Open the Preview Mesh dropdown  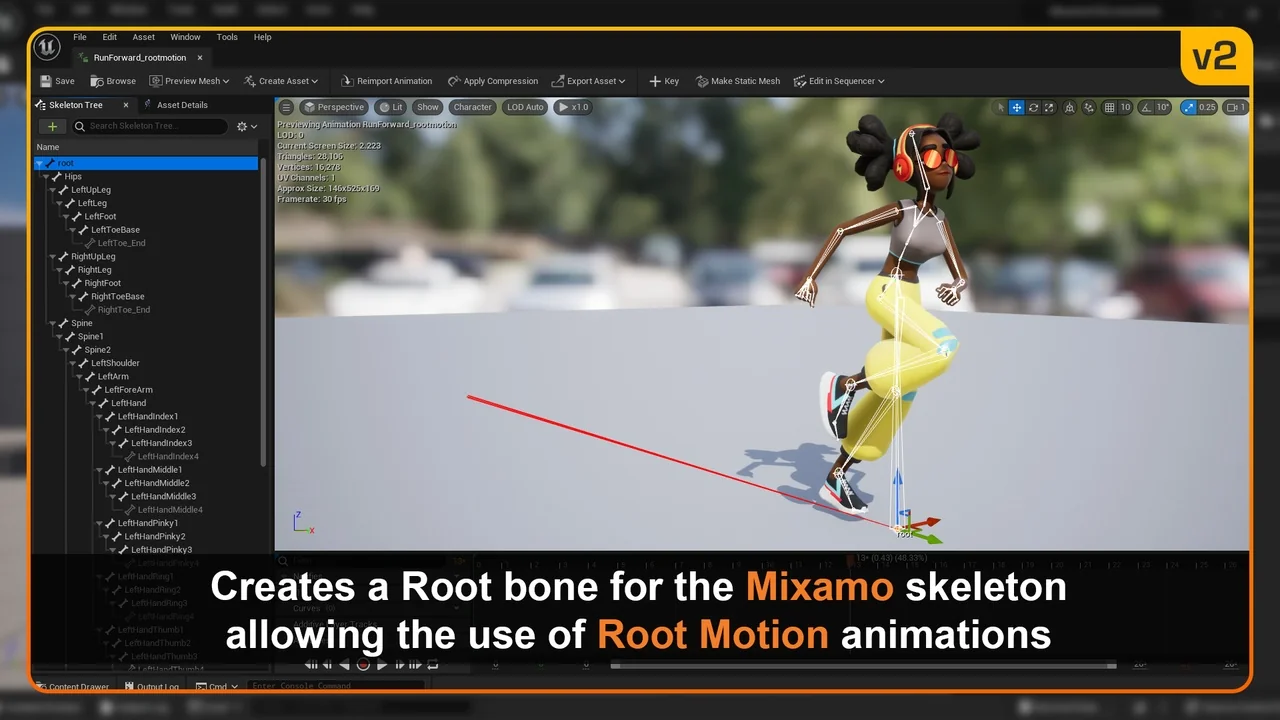189,81
